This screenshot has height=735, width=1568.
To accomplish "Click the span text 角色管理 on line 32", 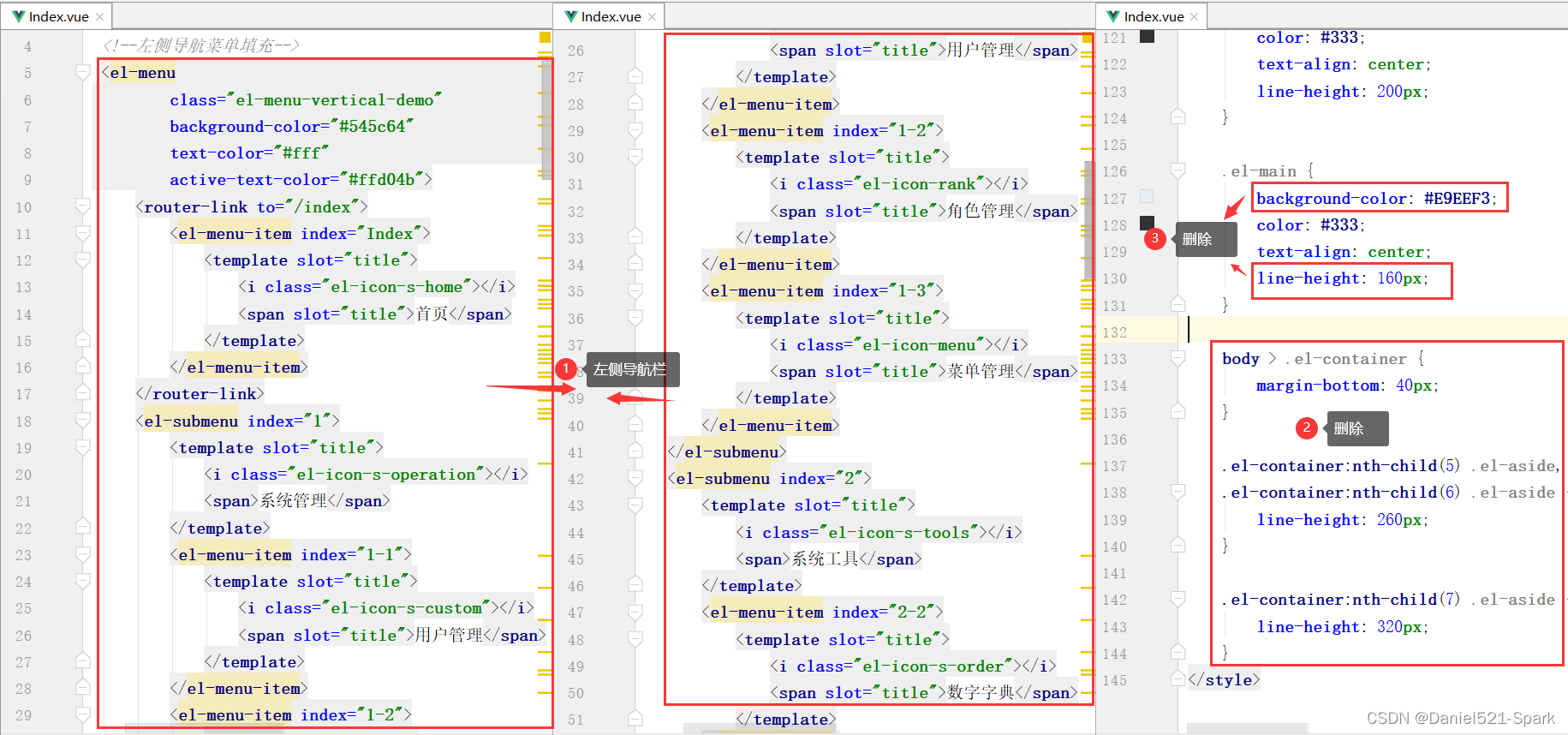I will 981,211.
